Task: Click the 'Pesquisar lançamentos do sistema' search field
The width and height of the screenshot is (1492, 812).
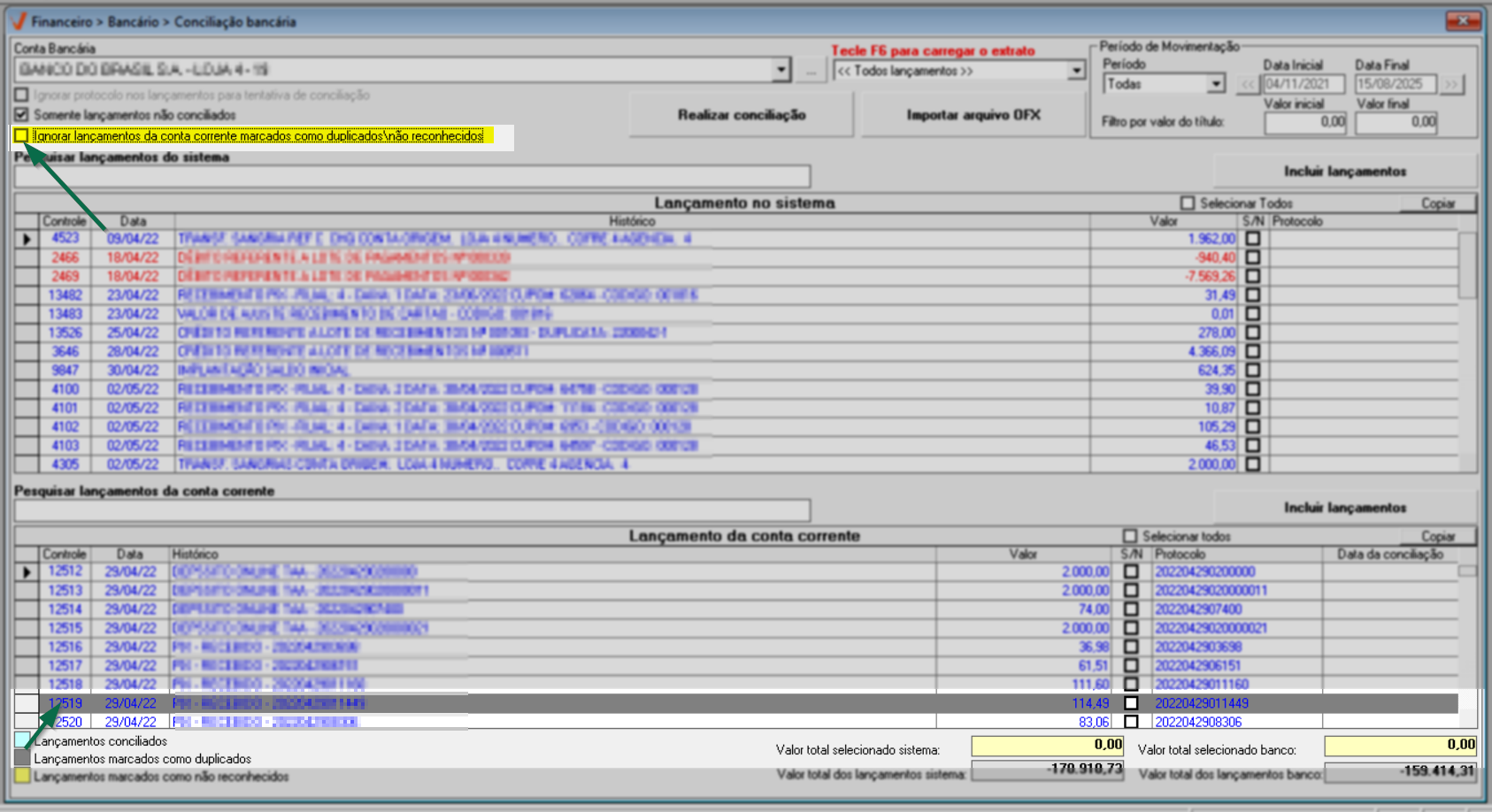Action: [412, 176]
